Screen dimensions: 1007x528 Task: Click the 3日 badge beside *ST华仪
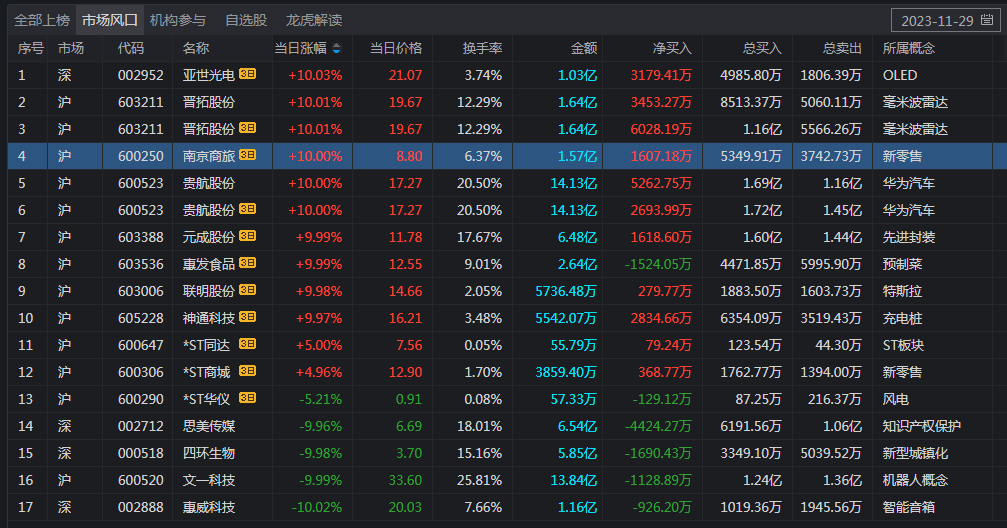248,399
